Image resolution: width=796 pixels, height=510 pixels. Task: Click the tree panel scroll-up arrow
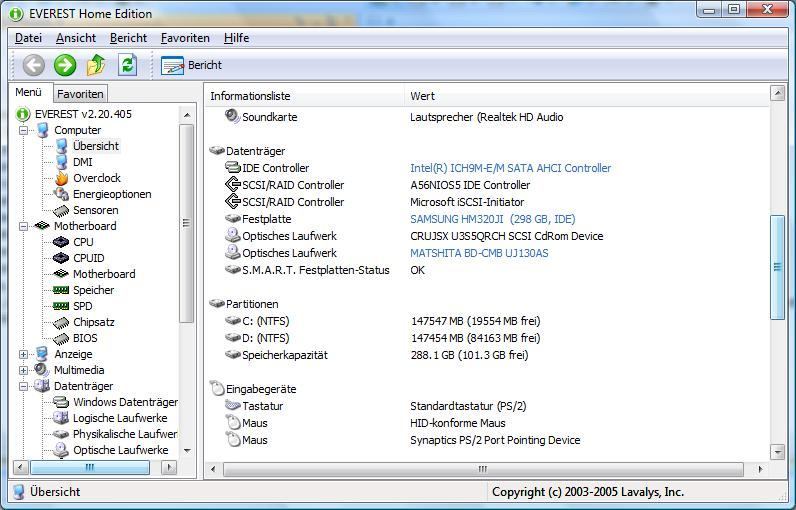pyautogui.click(x=187, y=116)
